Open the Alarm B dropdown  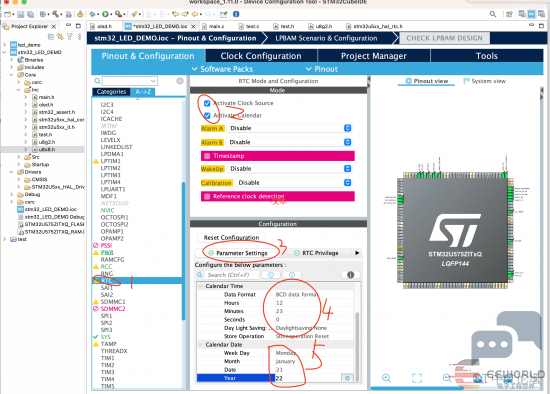[289, 142]
